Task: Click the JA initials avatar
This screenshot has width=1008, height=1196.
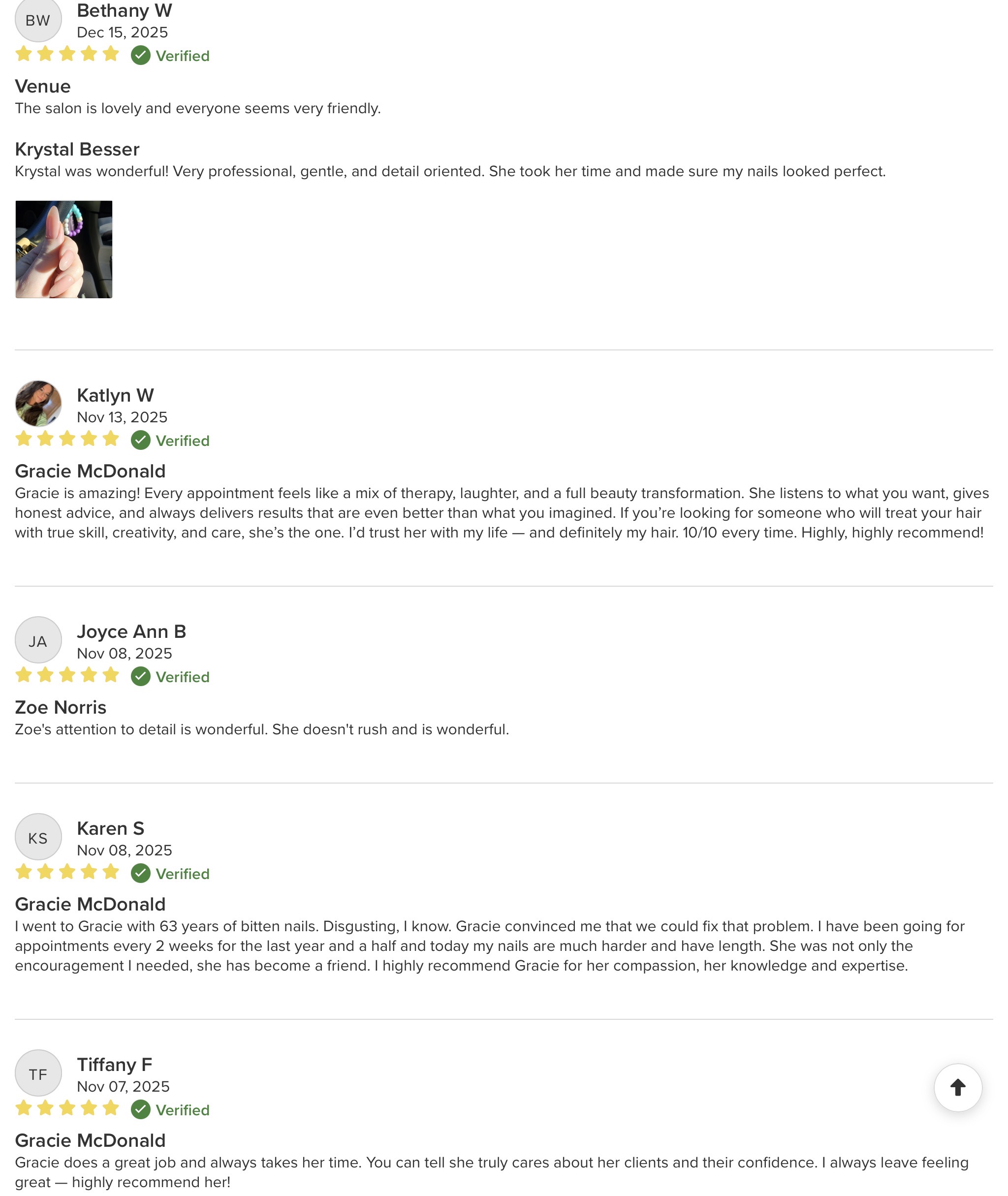Action: (x=38, y=640)
